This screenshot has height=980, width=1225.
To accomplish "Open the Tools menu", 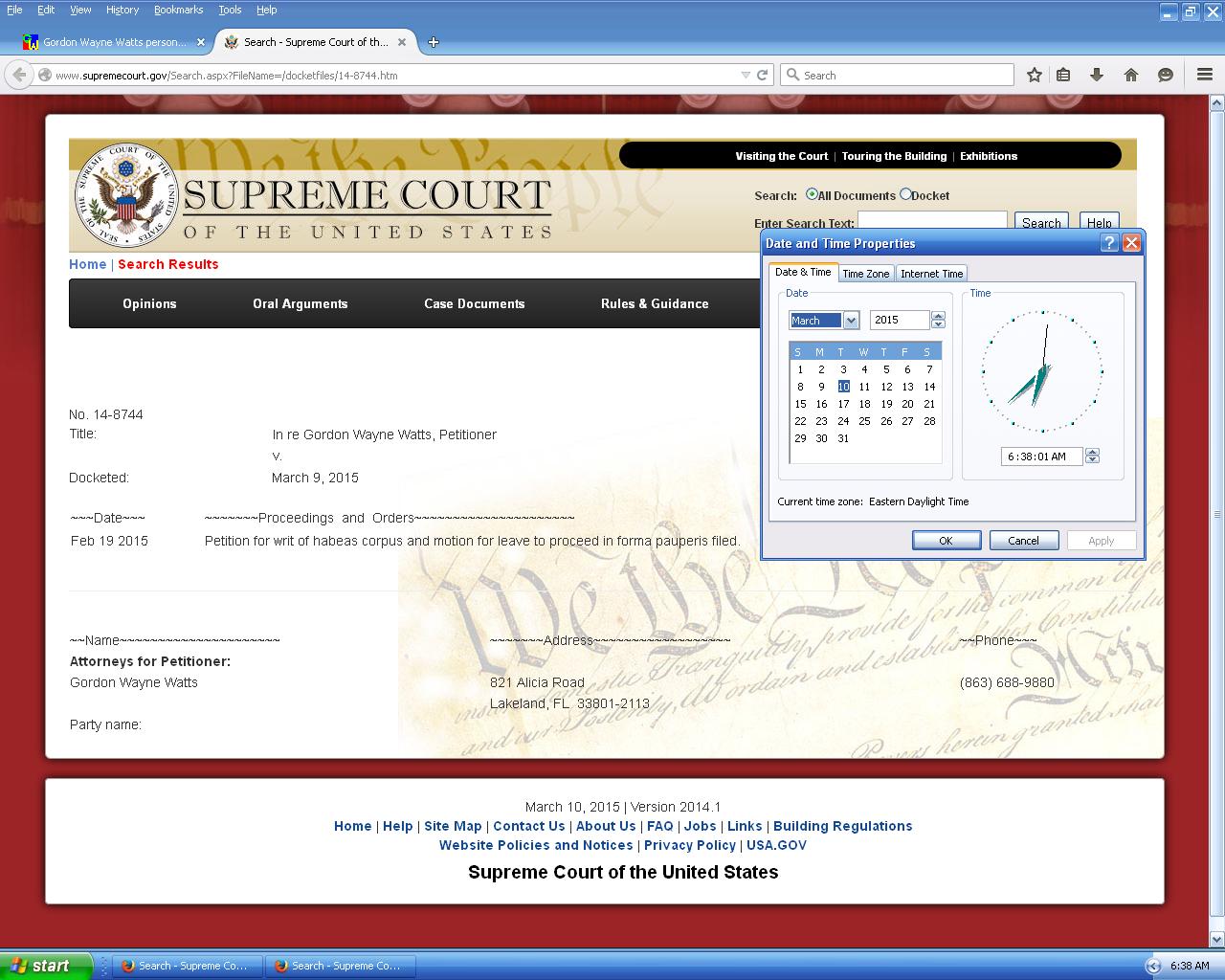I will point(230,10).
